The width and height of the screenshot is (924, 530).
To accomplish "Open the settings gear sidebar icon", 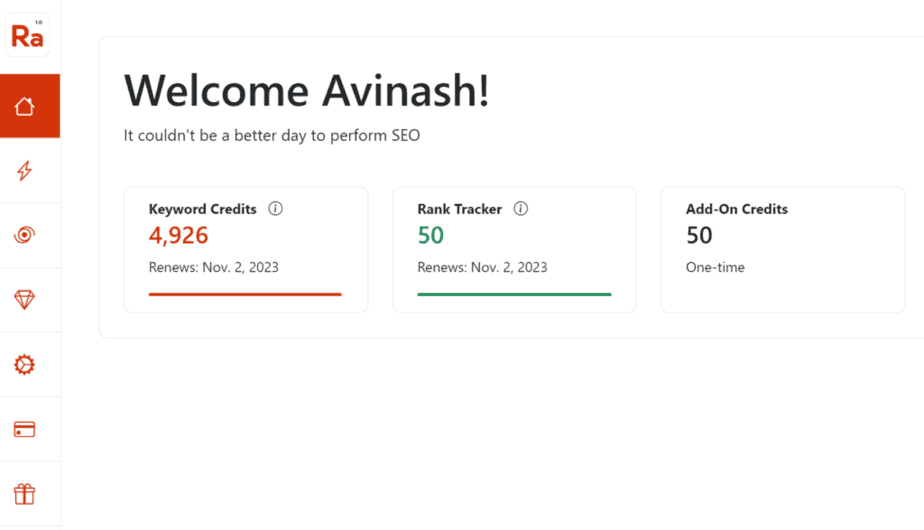I will pos(24,364).
